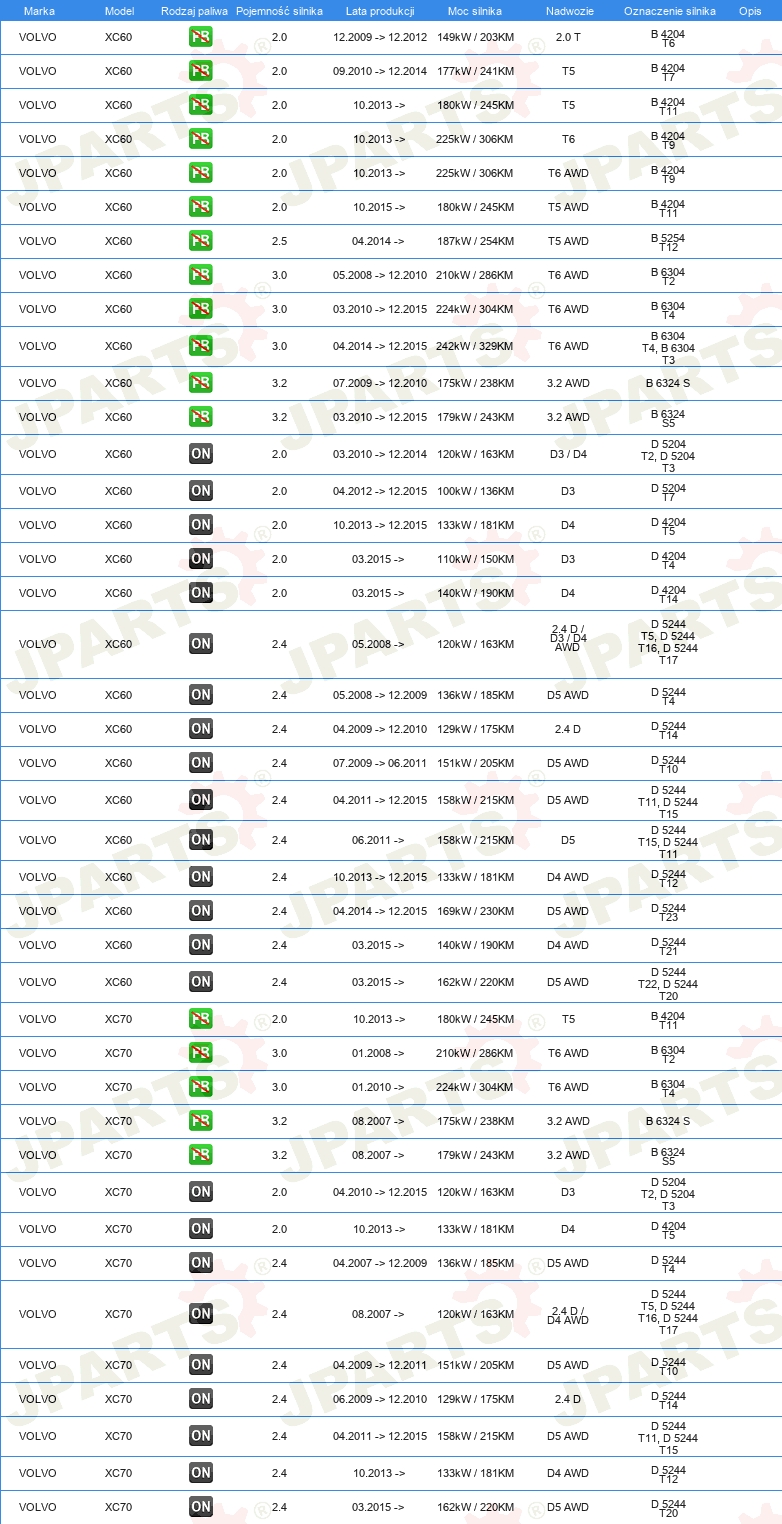Click the Oznaczenie silnika column header

click(669, 10)
